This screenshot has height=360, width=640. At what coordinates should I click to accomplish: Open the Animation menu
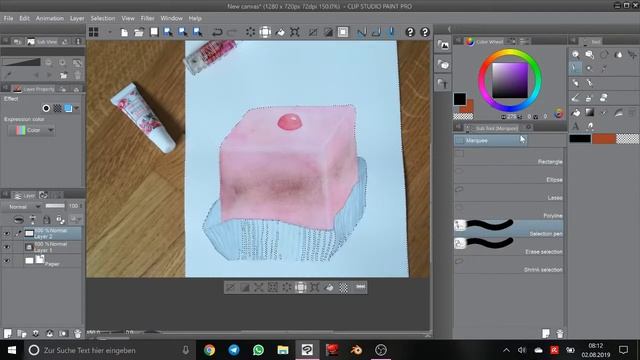click(x=50, y=18)
